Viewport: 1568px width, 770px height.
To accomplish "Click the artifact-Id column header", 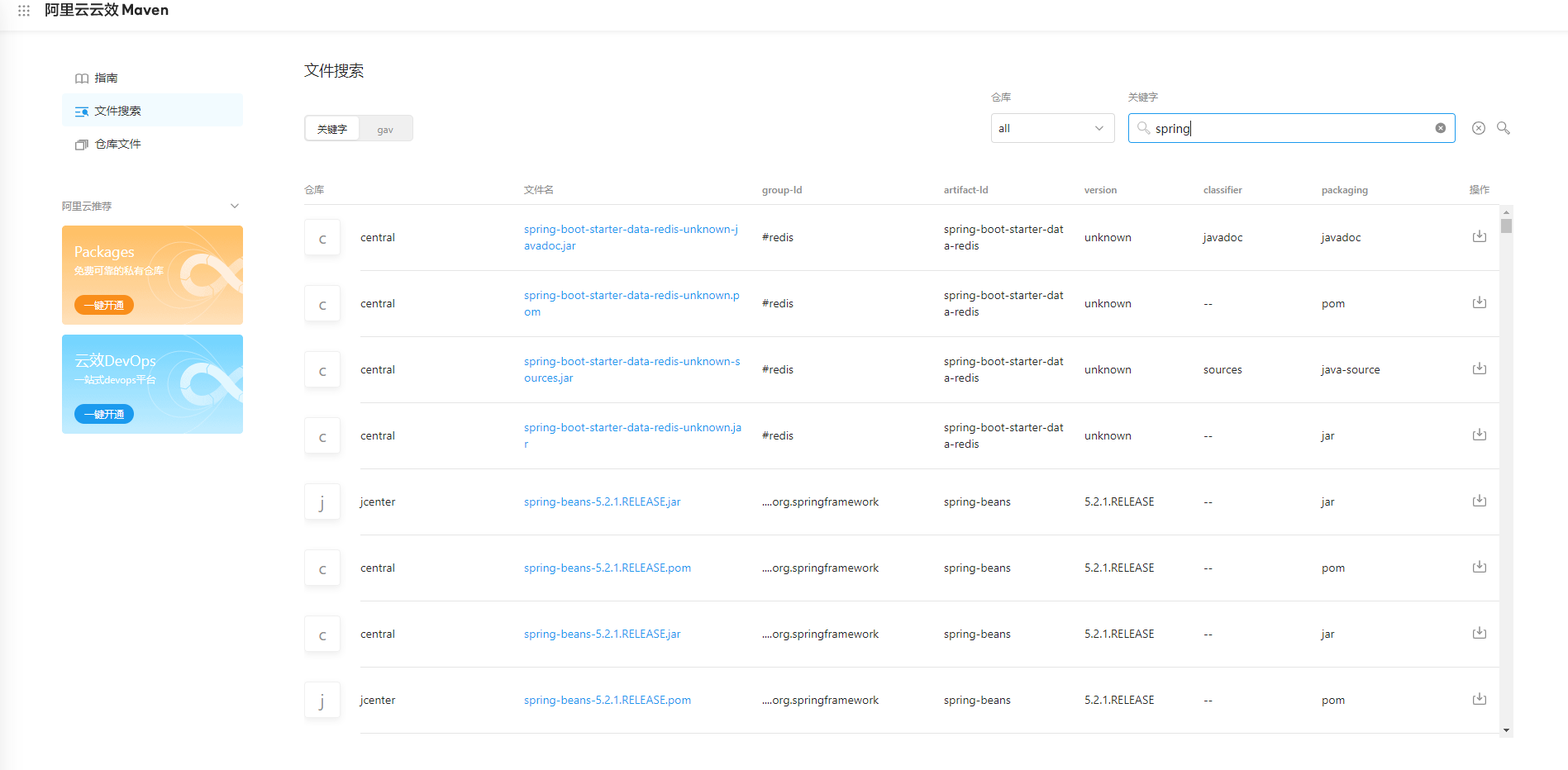I will (965, 190).
